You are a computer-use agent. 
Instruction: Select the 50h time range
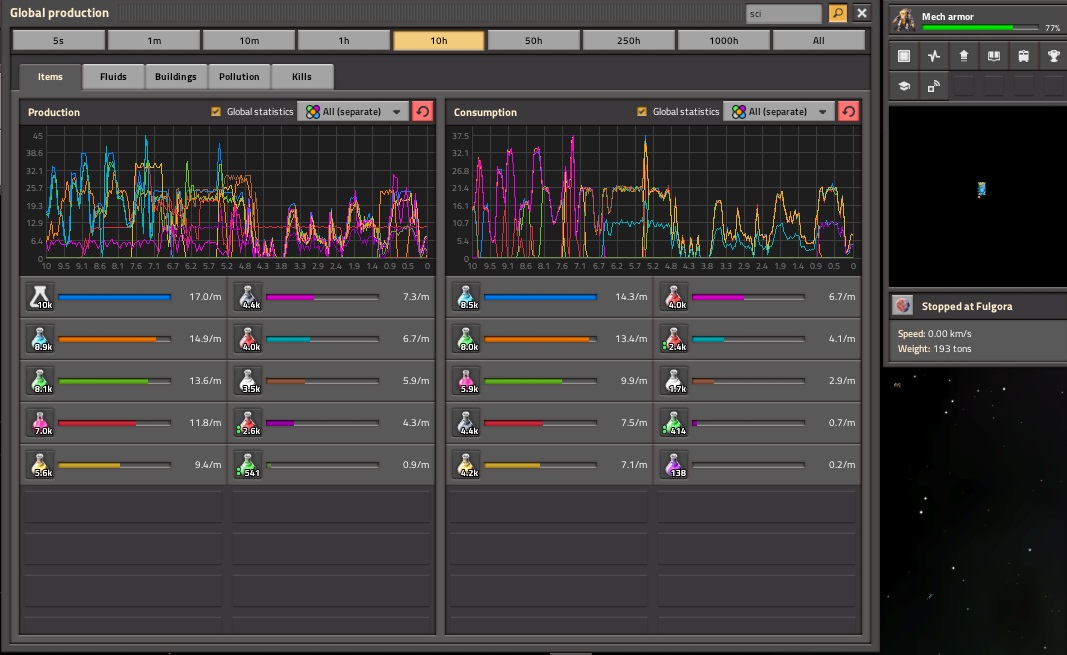(534, 41)
